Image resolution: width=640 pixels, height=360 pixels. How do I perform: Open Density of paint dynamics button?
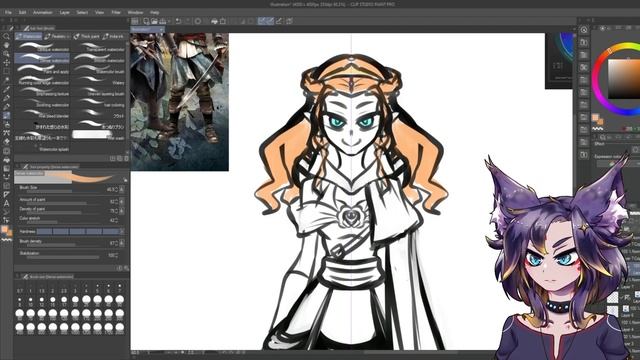coord(122,211)
